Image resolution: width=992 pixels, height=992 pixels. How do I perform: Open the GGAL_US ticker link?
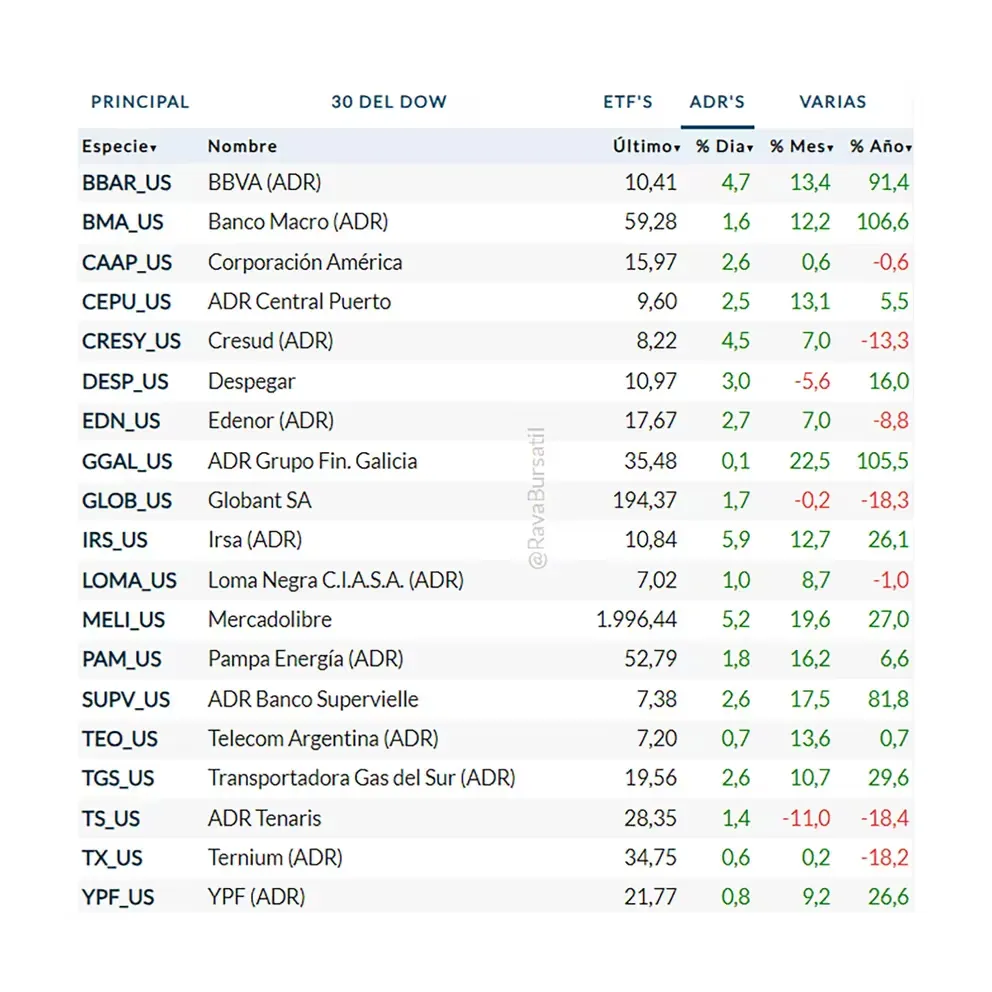coord(127,461)
